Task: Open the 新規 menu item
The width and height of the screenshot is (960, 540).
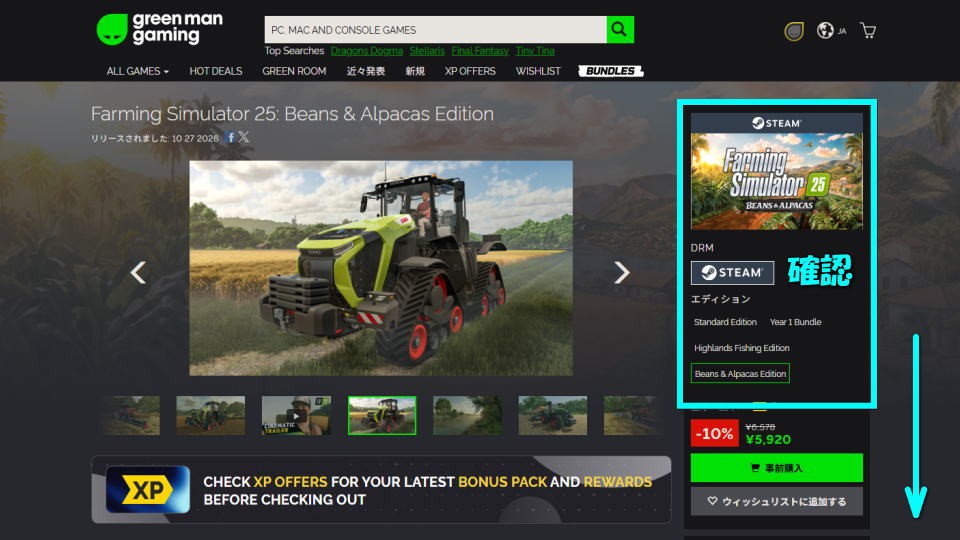Action: 414,71
